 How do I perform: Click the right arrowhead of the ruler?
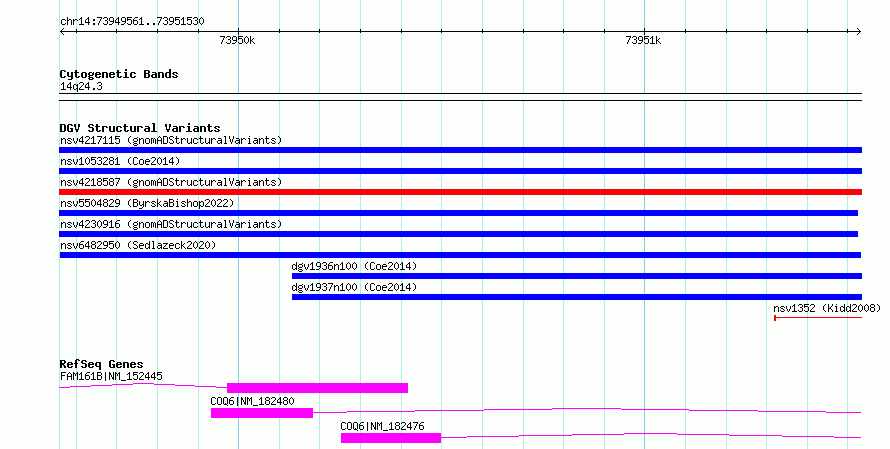(x=859, y=32)
